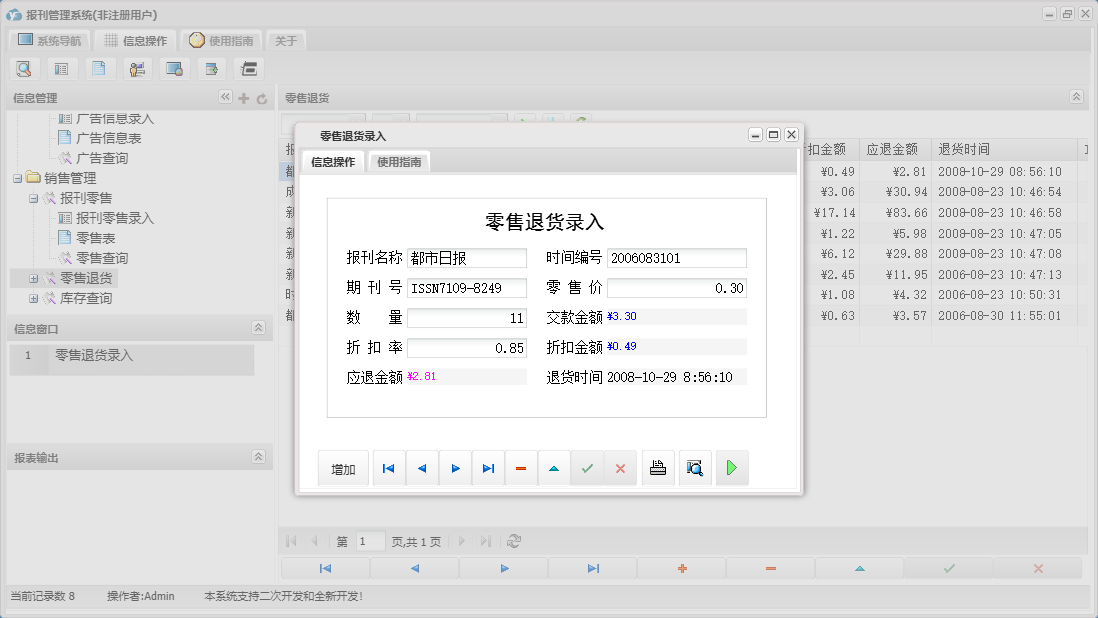
Task: Click the print preview icon in the dialog
Action: 695,467
